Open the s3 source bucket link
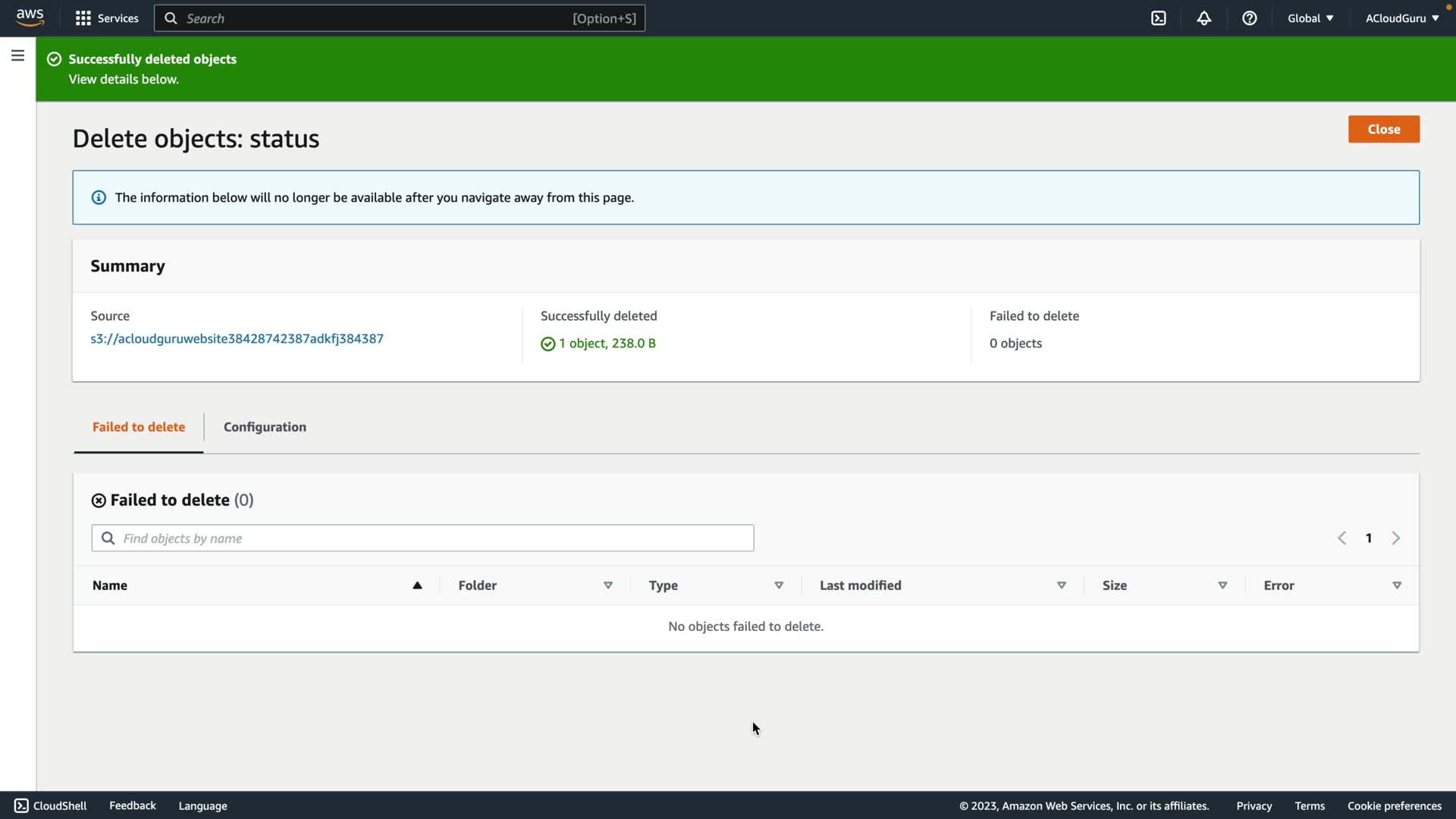The height and width of the screenshot is (819, 1456). click(237, 339)
